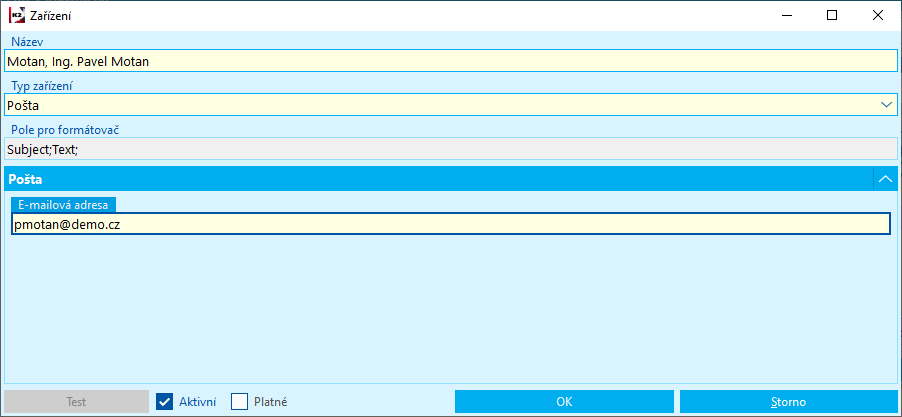
Task: Uncheck the Aktivní checkbox
Action: 165,401
